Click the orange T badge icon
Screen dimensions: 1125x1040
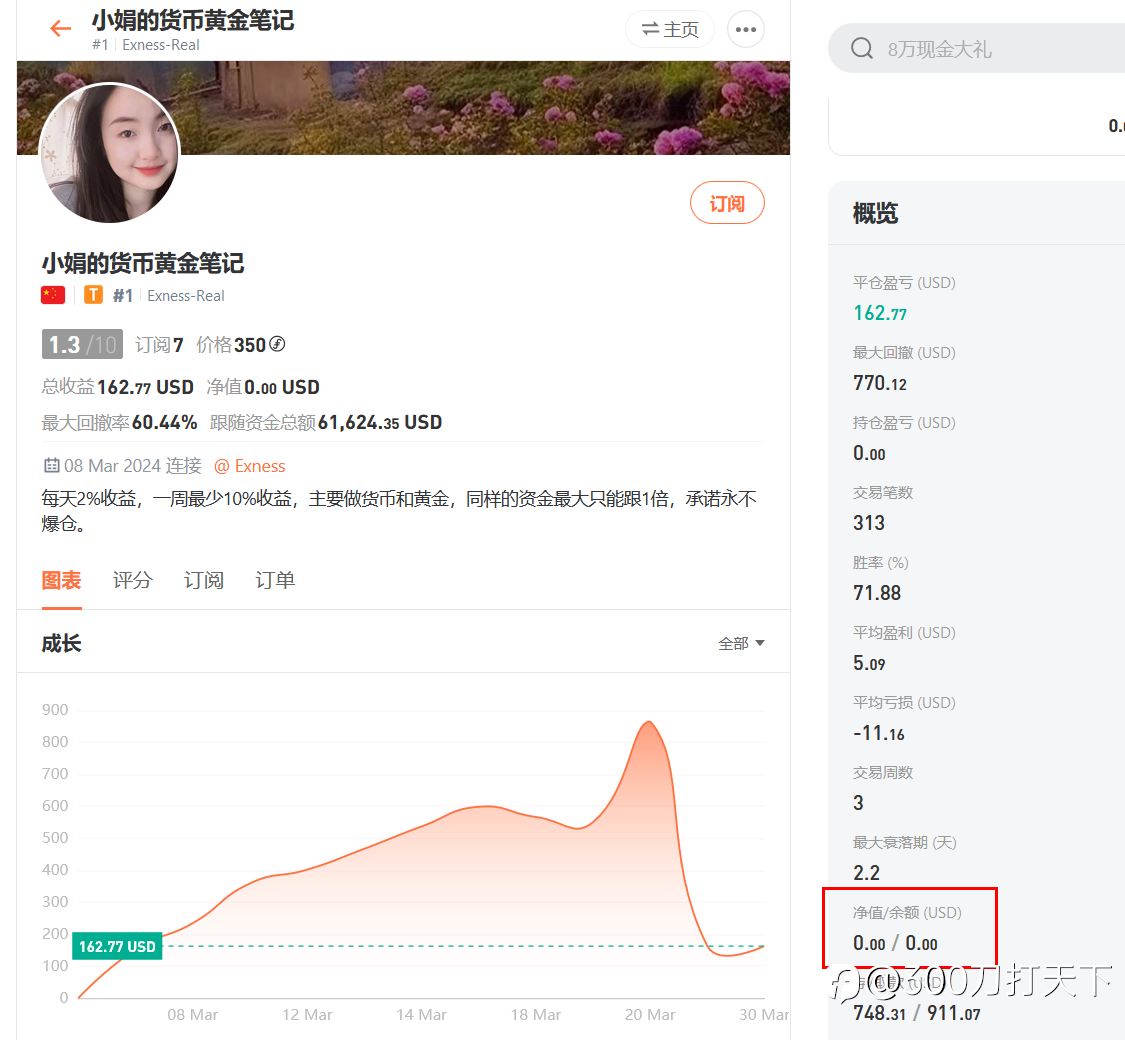tap(93, 296)
